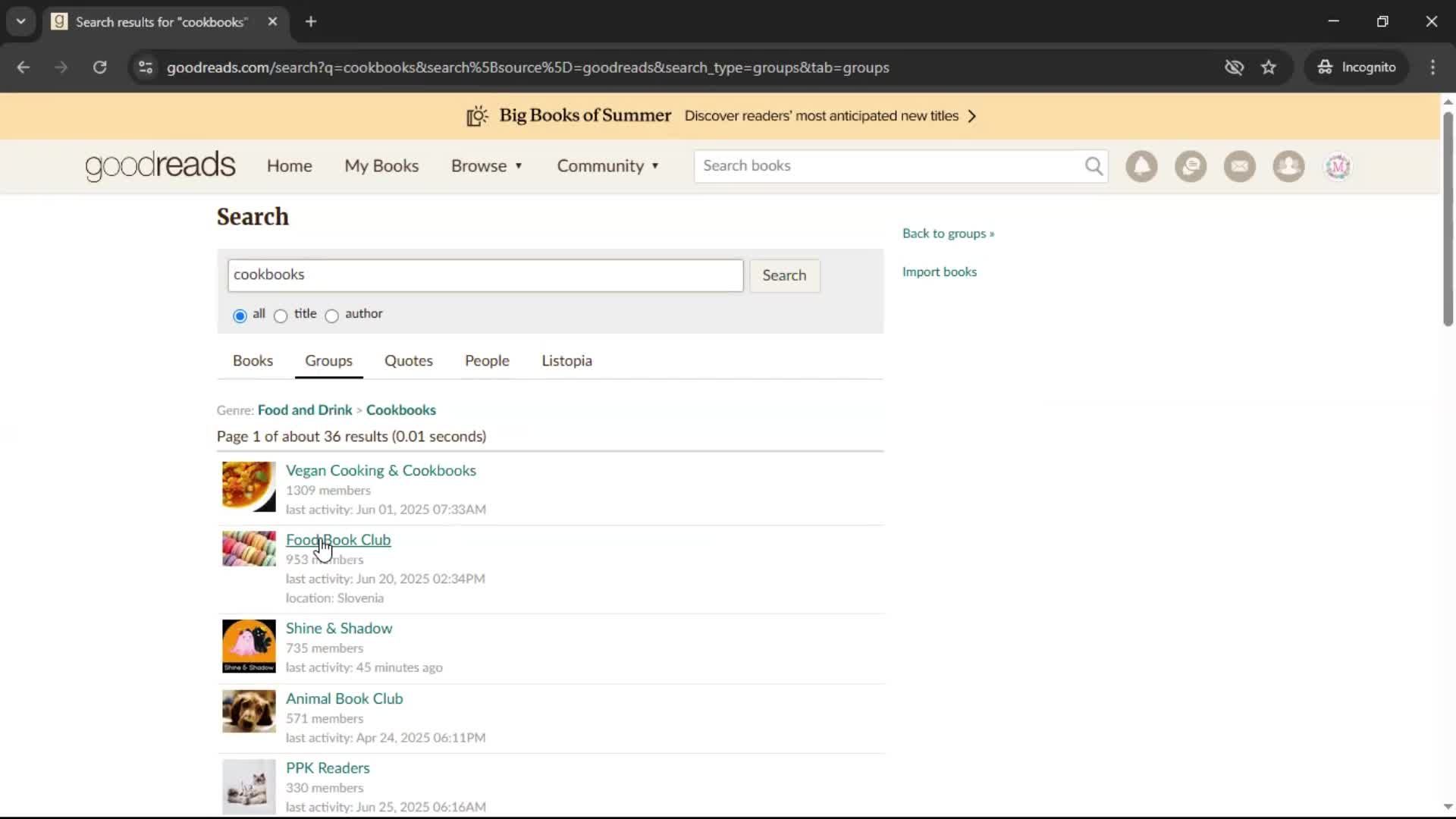Click the browser back arrow
The height and width of the screenshot is (819, 1456).
click(24, 67)
